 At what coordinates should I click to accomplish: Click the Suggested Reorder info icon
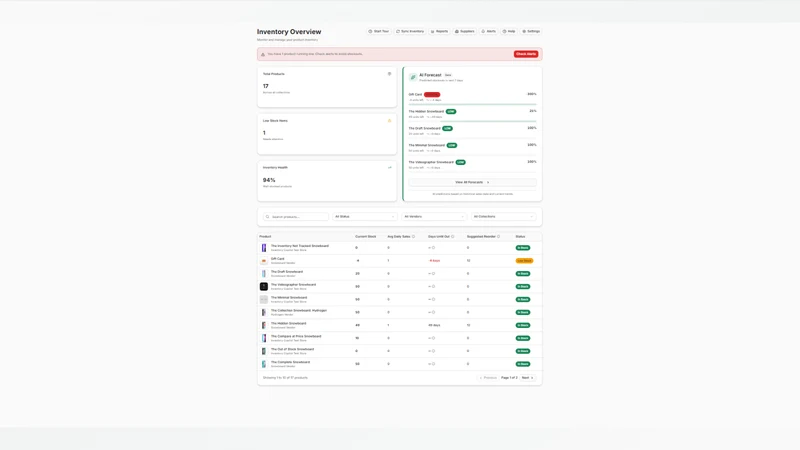point(498,237)
